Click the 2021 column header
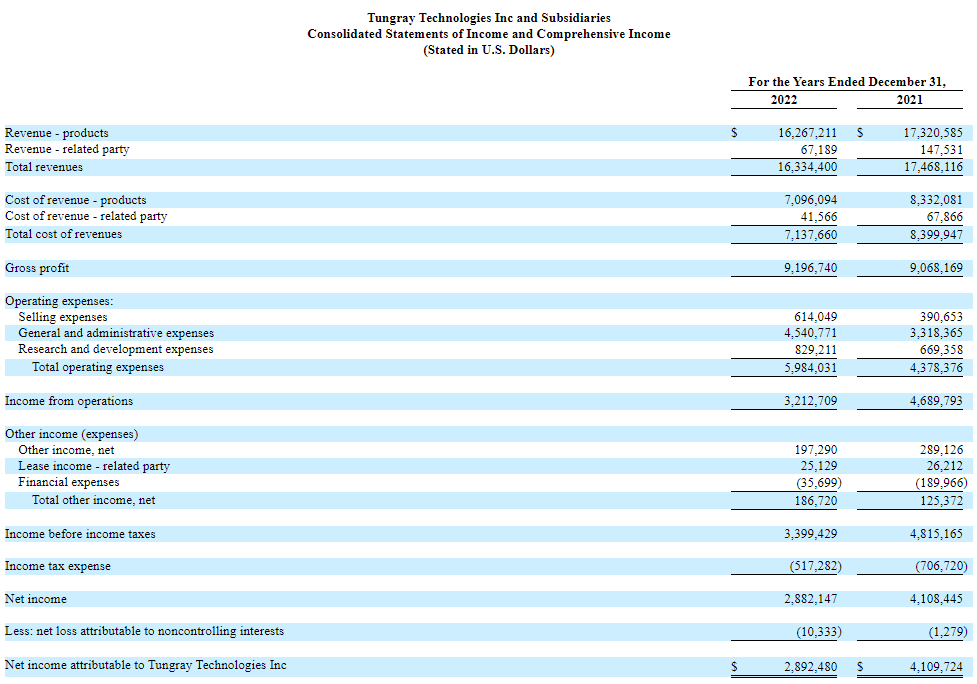Image resolution: width=977 pixels, height=684 pixels. (x=910, y=100)
